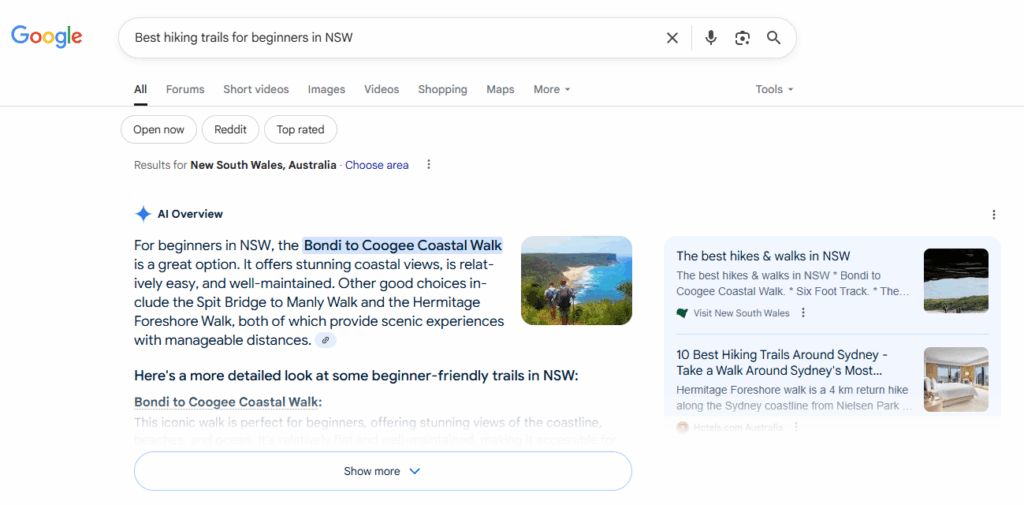Open 10 Best Hiking Trails Around Sydney result
The width and height of the screenshot is (1024, 505).
coord(782,363)
